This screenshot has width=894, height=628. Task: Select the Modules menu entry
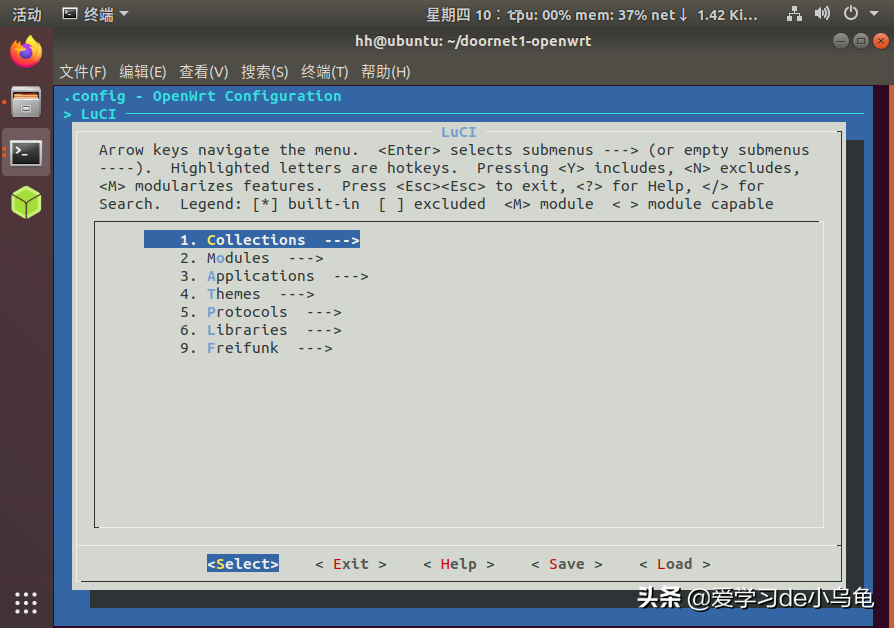[237, 257]
